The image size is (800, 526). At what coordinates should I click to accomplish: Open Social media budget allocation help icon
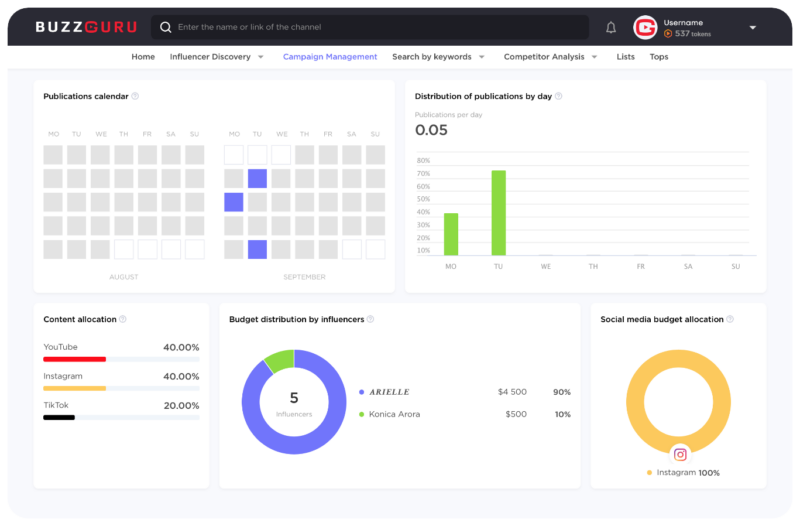(730, 319)
